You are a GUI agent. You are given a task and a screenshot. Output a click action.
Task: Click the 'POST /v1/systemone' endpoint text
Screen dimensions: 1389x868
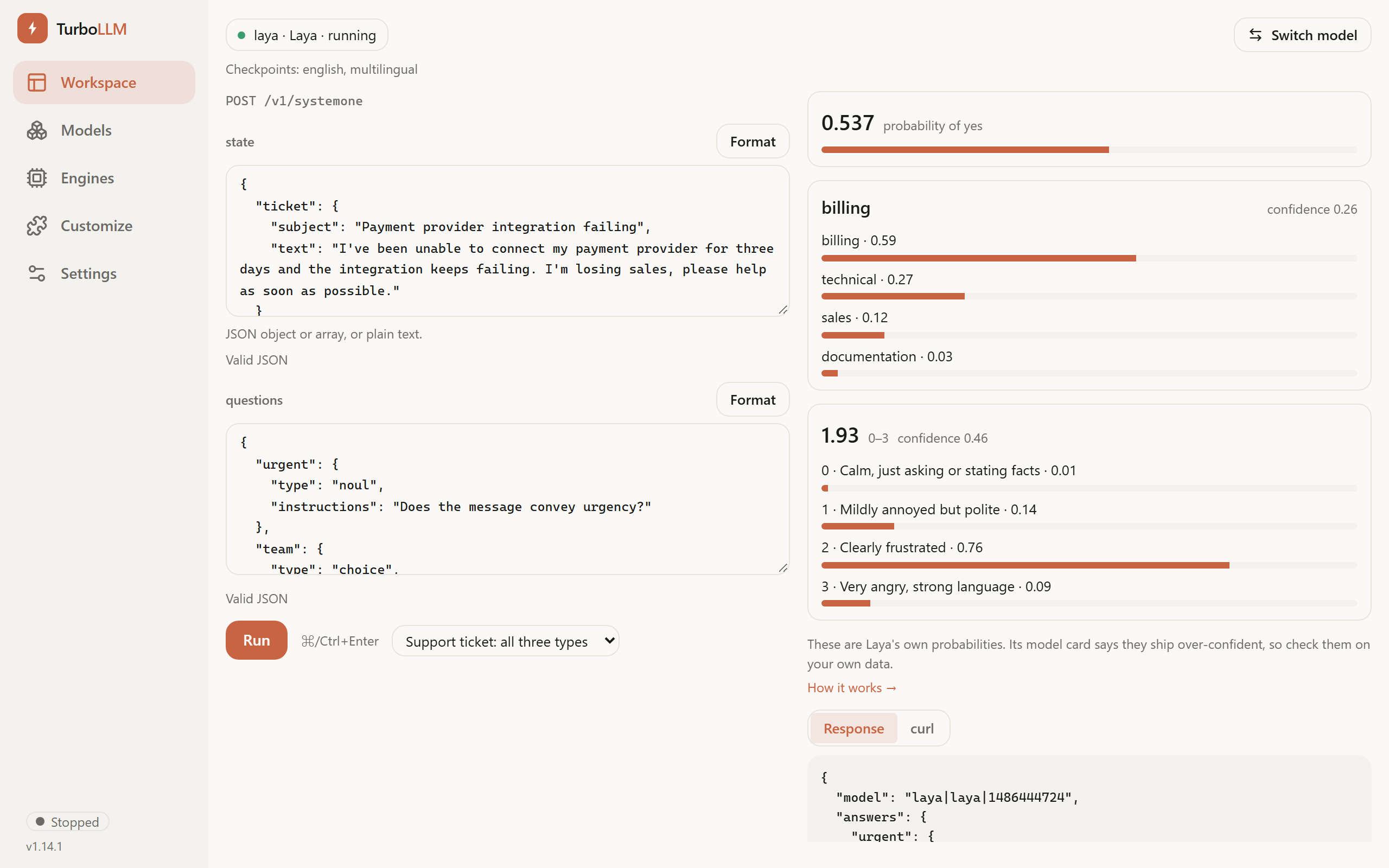pos(294,101)
